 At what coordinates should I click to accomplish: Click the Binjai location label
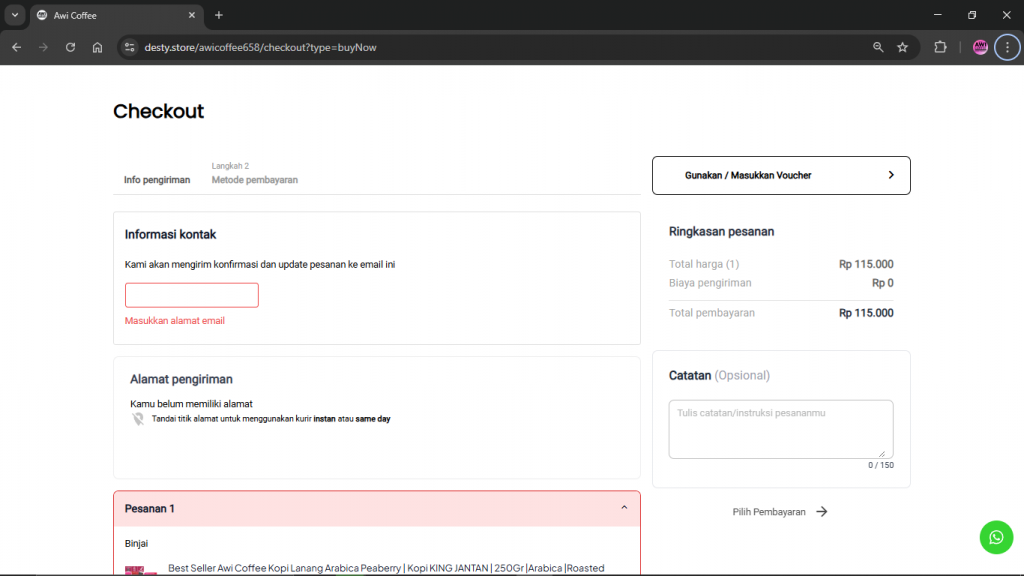(x=136, y=543)
